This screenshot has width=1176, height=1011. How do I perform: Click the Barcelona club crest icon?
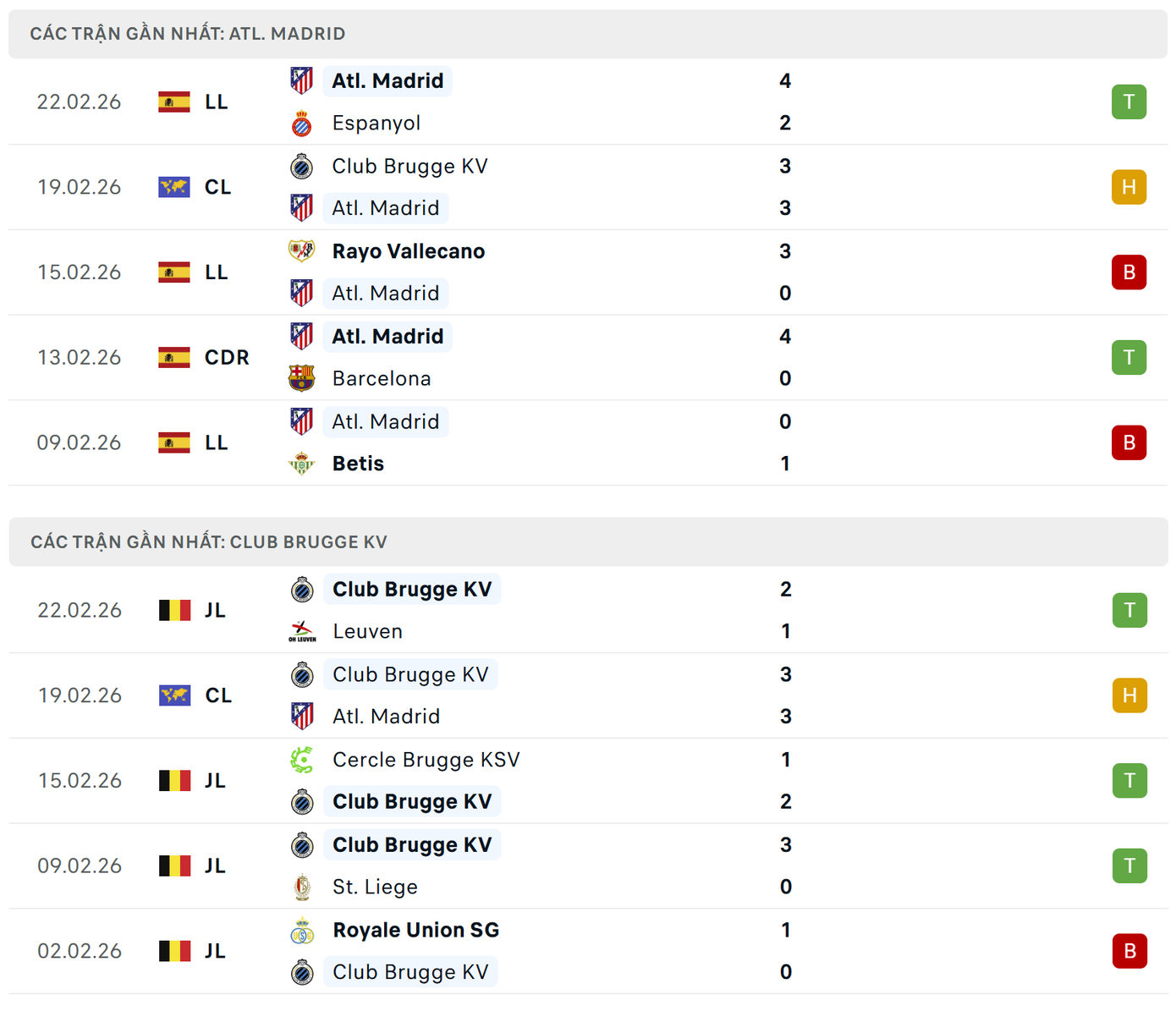click(x=301, y=378)
